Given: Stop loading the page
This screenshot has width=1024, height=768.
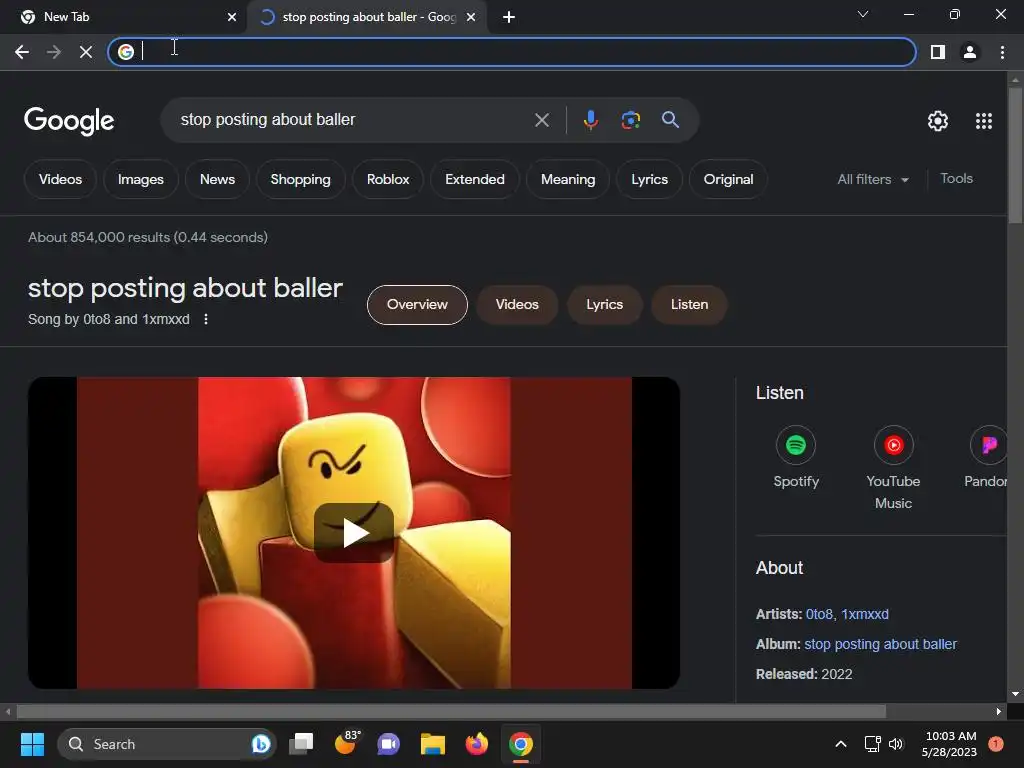Looking at the screenshot, I should (x=86, y=52).
